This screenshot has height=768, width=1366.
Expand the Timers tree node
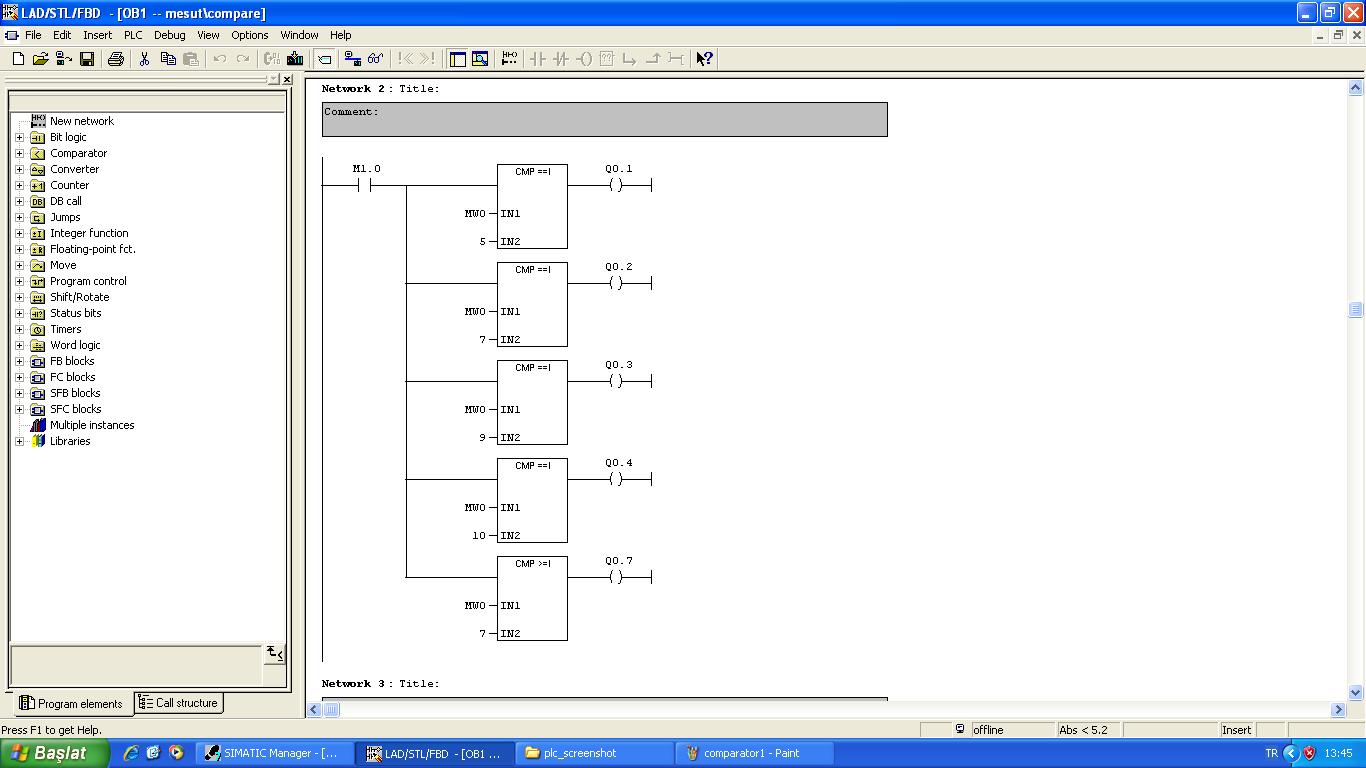[x=19, y=329]
